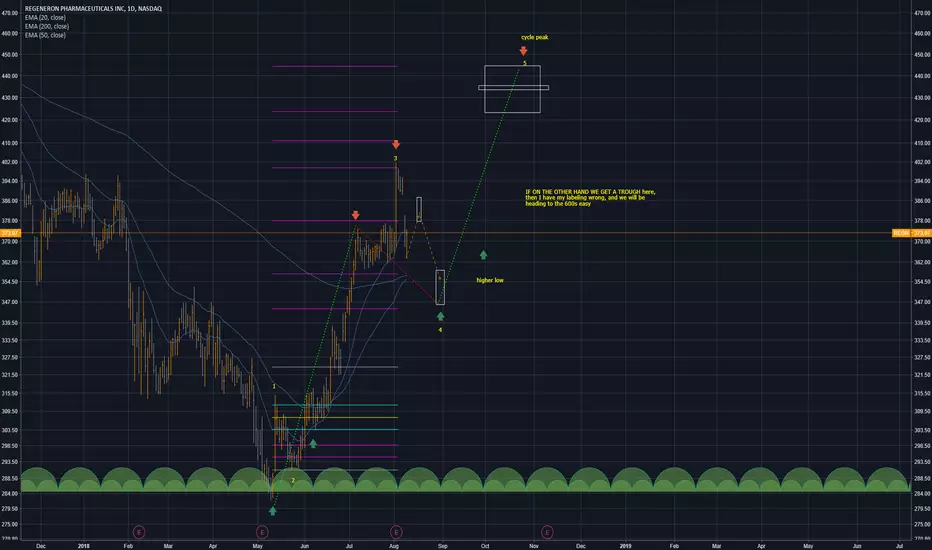Click the 2019 label on the time axis

pyautogui.click(x=625, y=546)
